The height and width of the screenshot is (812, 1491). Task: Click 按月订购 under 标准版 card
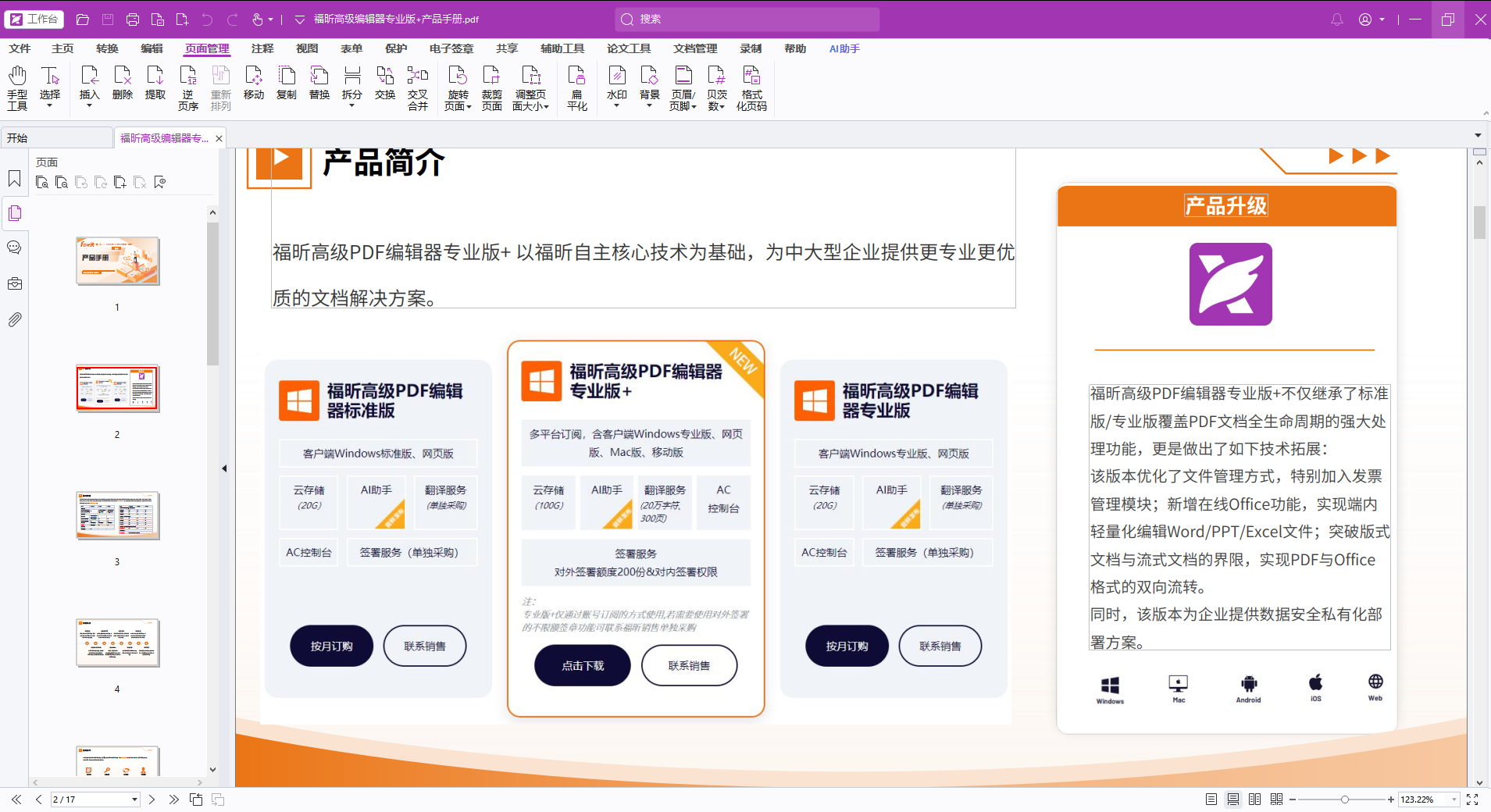click(x=331, y=646)
